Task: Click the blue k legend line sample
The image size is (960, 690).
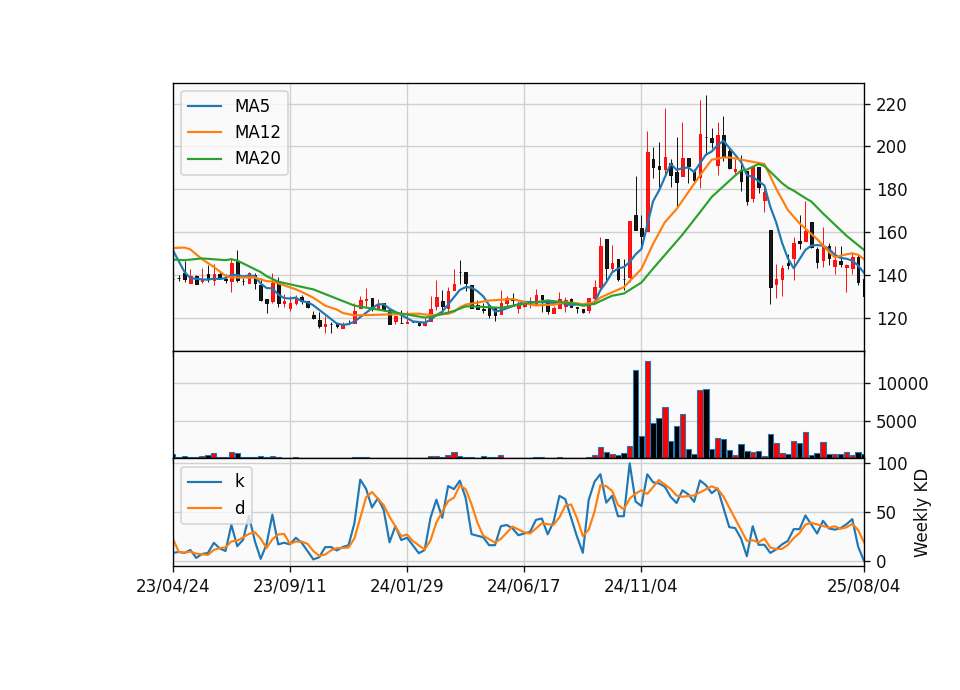Action: [x=204, y=481]
